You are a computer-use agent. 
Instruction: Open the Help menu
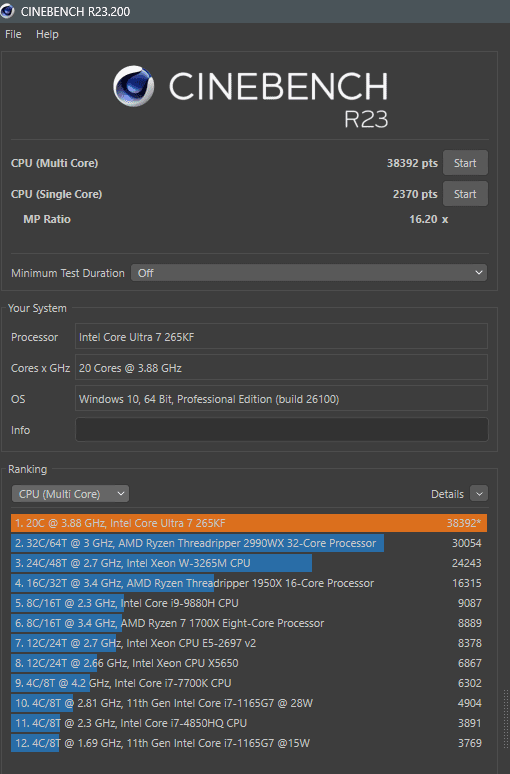(47, 34)
